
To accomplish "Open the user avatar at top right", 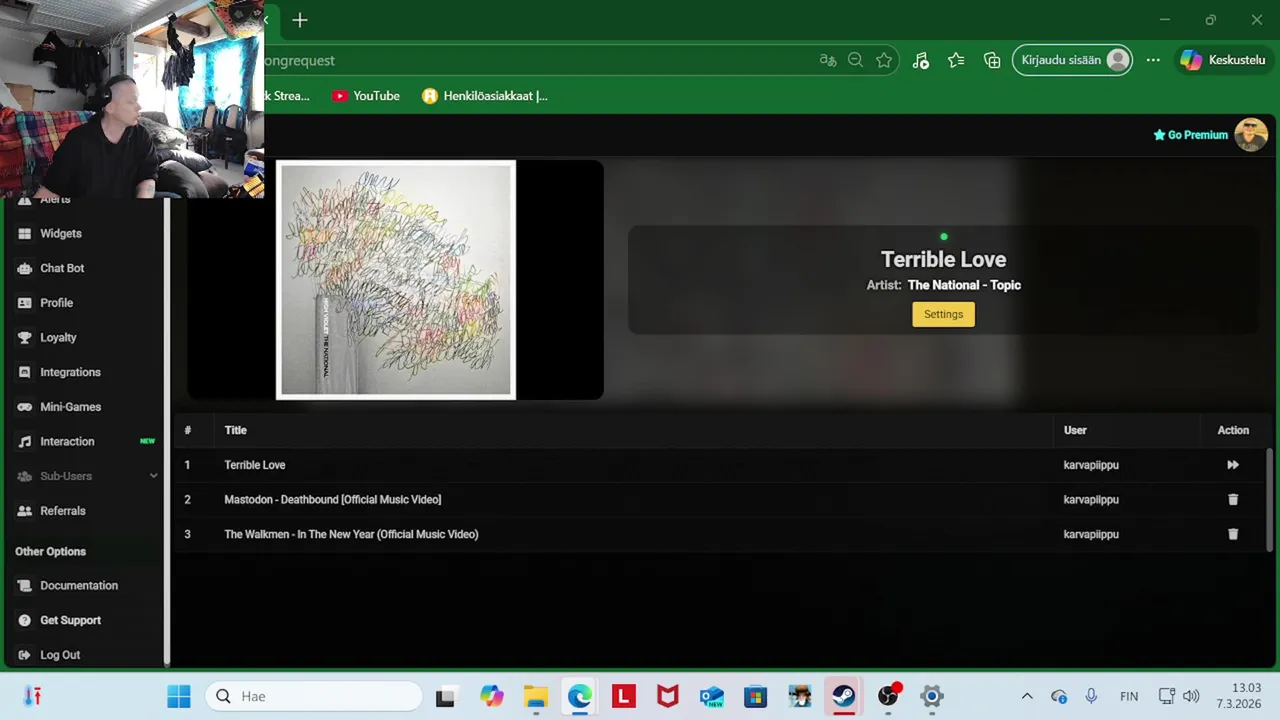I will pos(1250,135).
